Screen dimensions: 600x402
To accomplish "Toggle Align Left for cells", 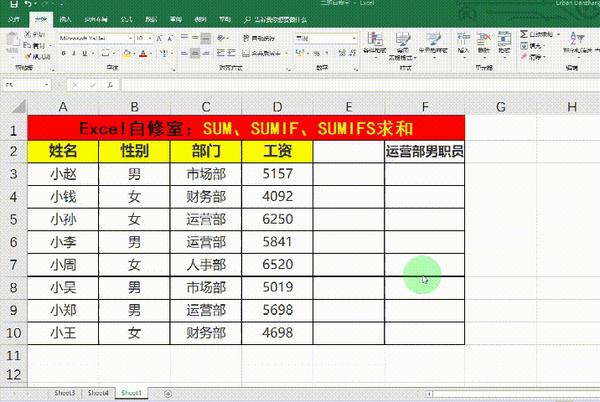I will click(184, 53).
